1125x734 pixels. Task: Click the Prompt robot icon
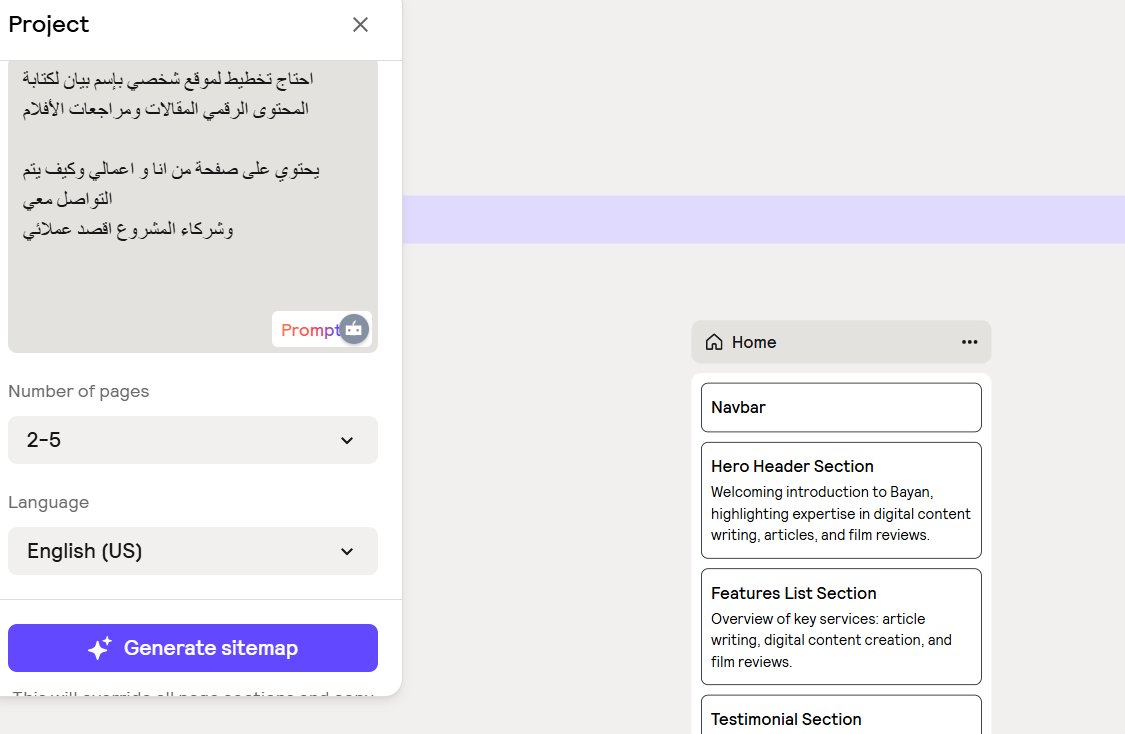click(354, 329)
